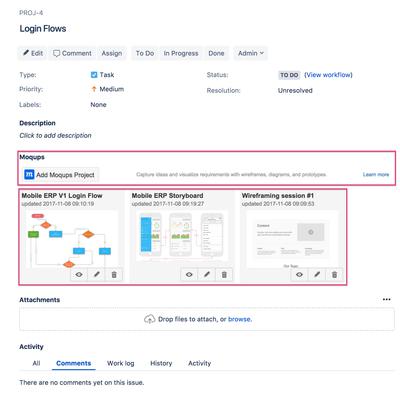Click the Medium priority value
Screen dimensions: 400x393
(x=107, y=89)
